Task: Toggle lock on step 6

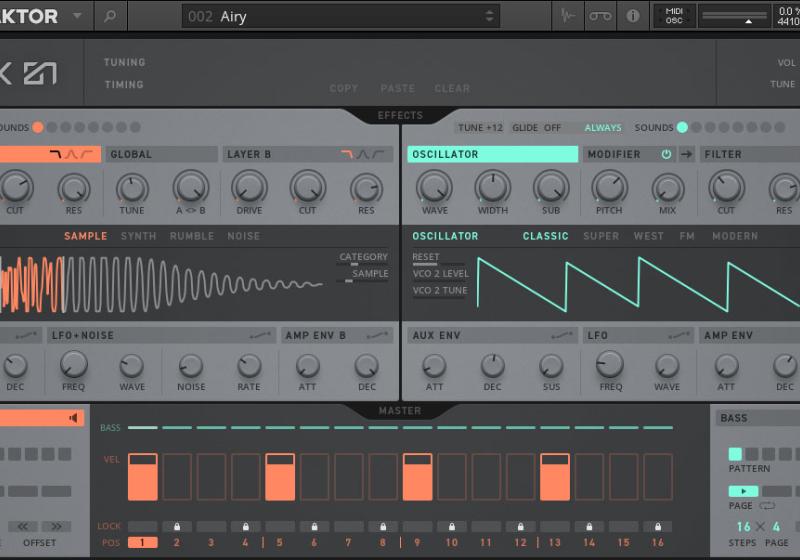Action: tap(314, 526)
